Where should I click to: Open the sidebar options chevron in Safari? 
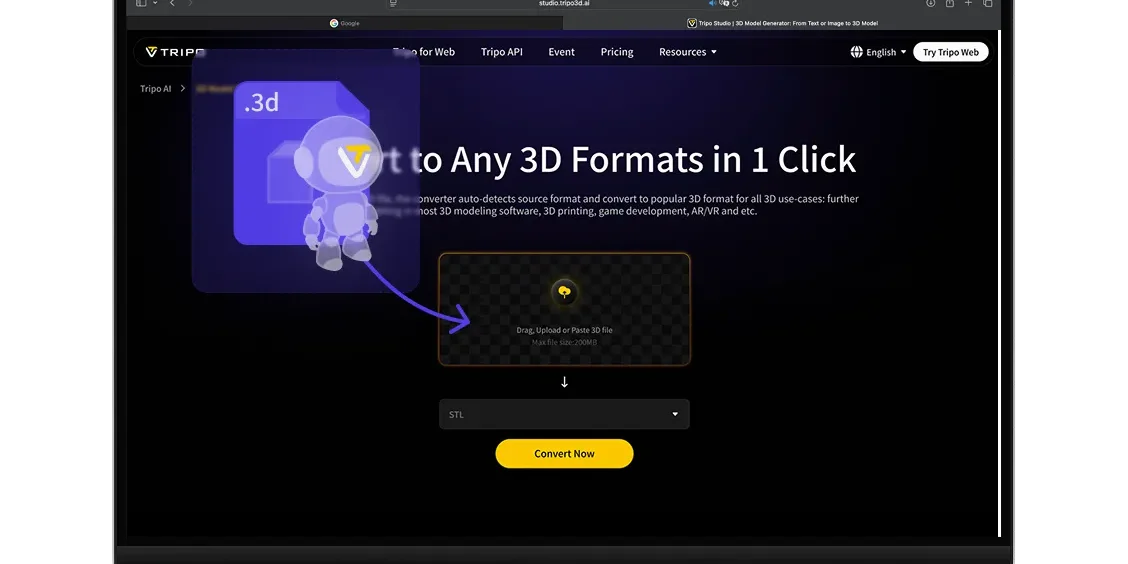point(155,4)
